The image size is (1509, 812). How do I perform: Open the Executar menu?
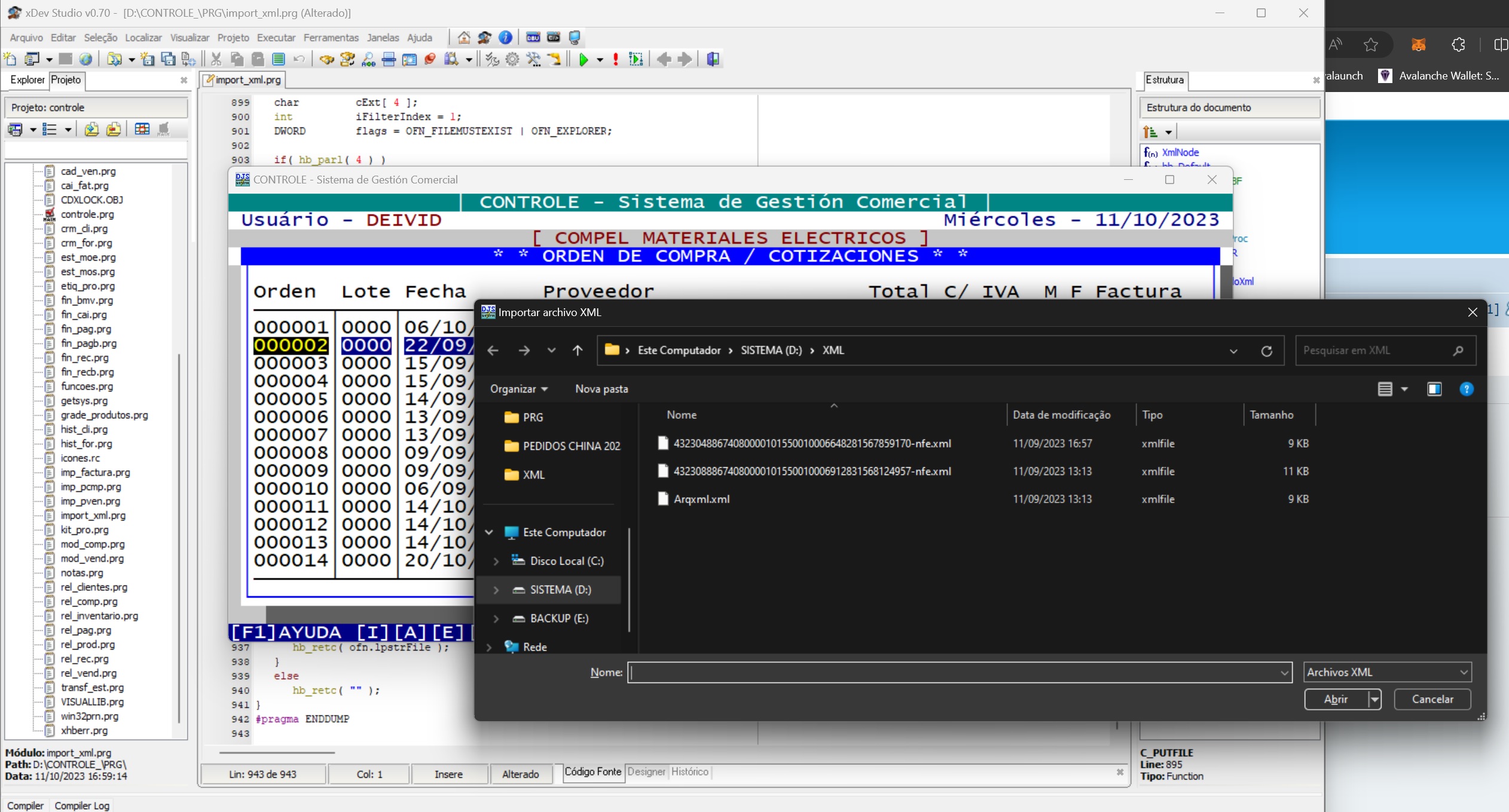(276, 38)
